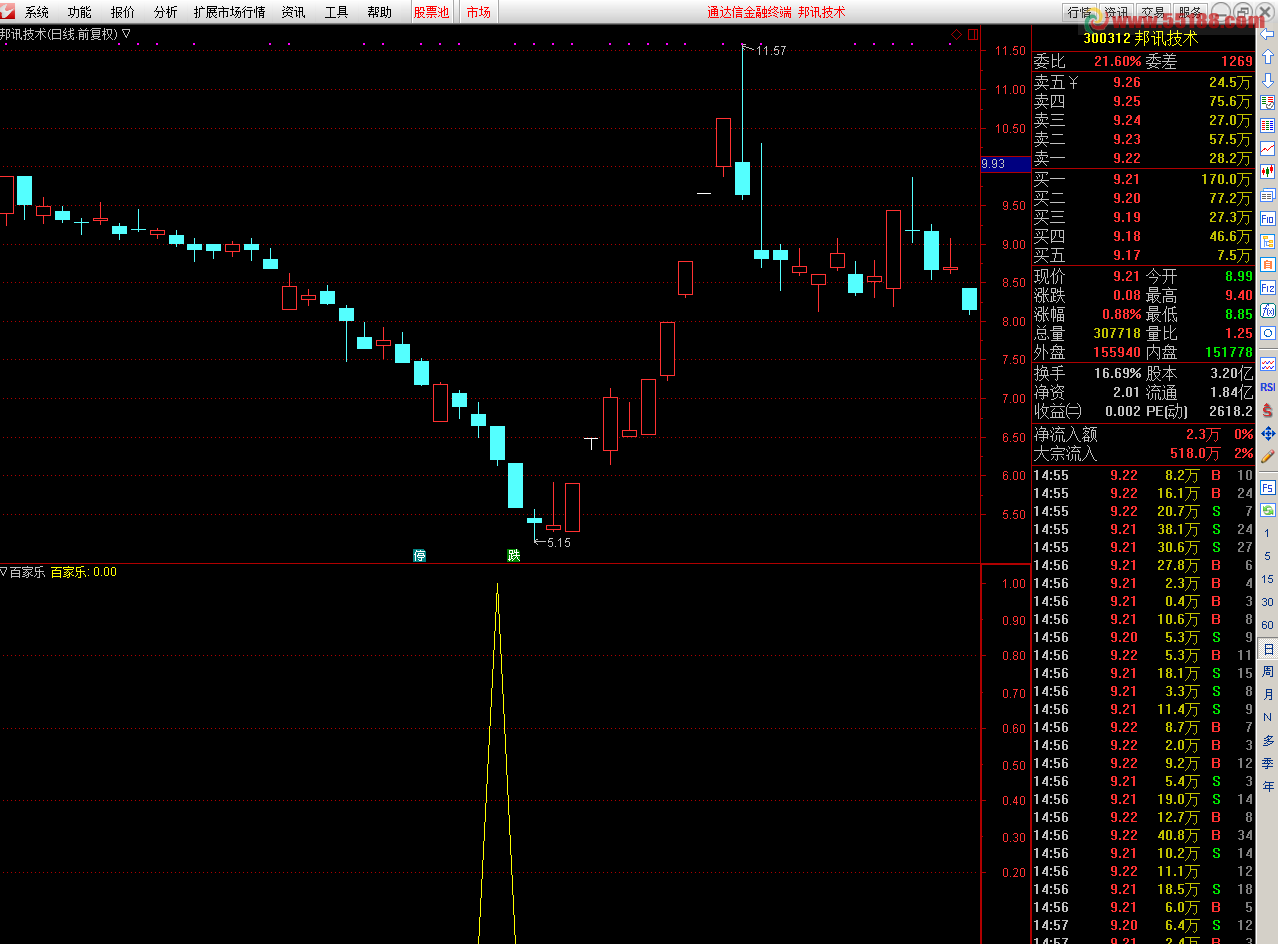Click the 买一 9.21 bid row

point(1143,180)
